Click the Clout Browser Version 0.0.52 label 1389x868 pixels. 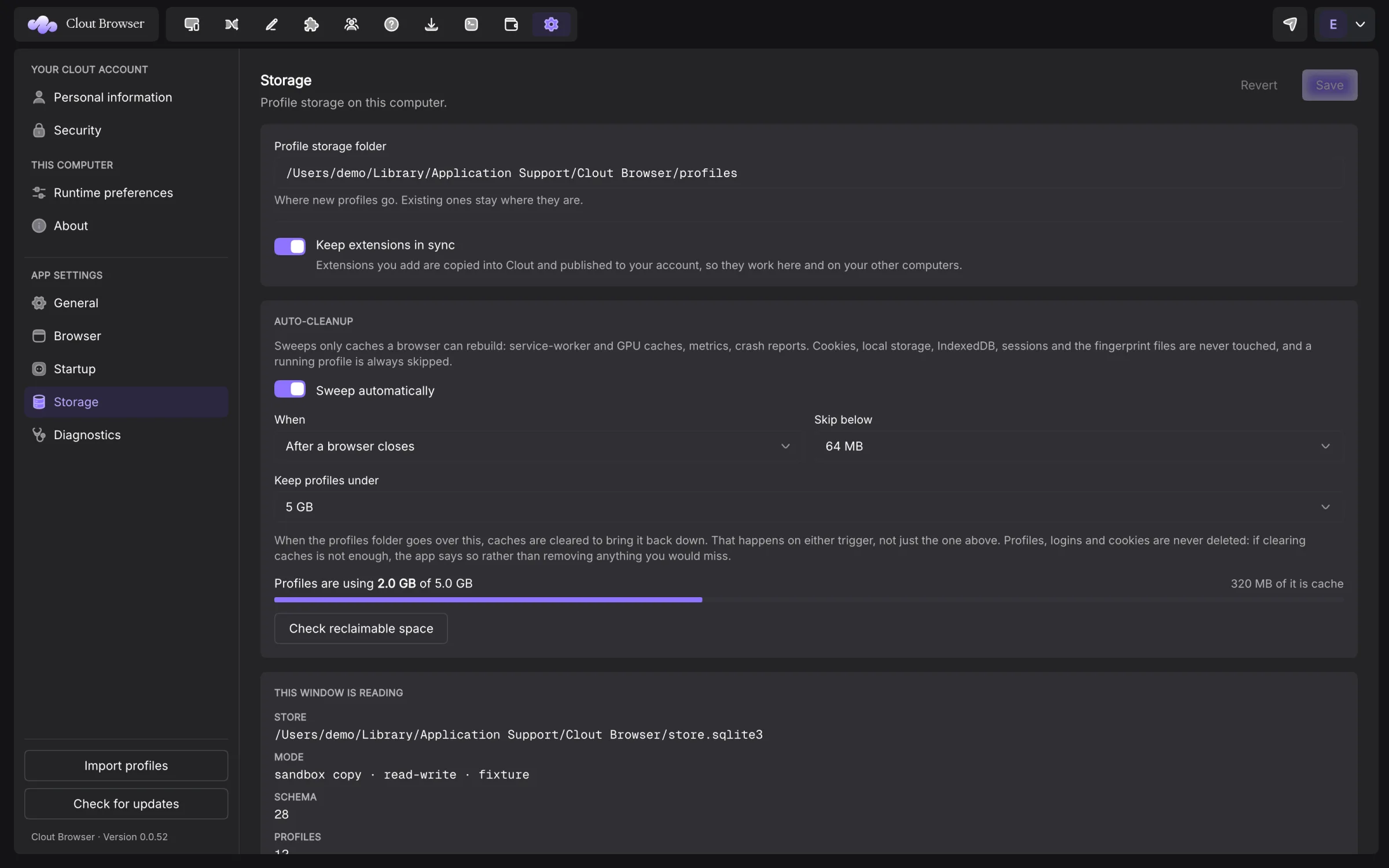pos(100,837)
